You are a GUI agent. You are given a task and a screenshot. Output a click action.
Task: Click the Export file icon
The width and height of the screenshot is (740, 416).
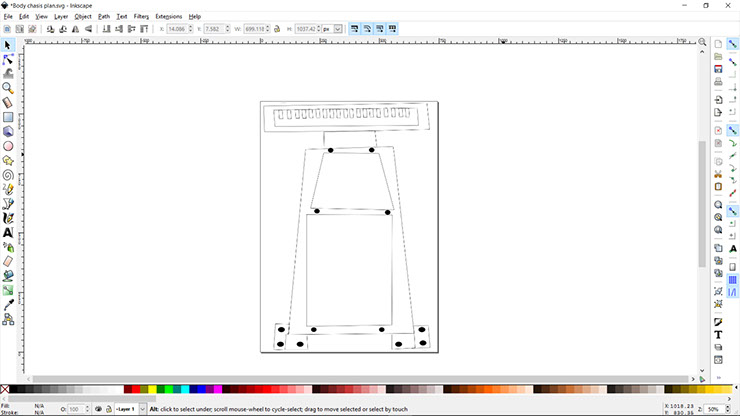tap(718, 112)
